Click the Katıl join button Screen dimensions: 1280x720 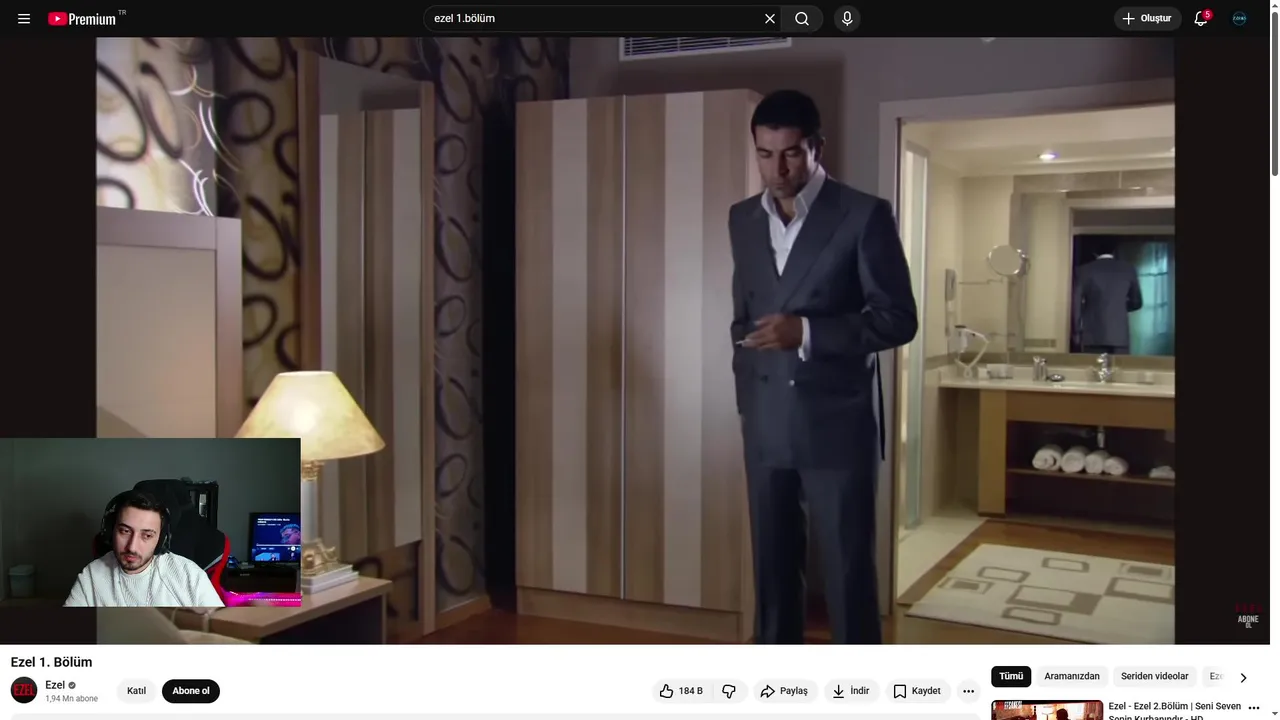(137, 691)
